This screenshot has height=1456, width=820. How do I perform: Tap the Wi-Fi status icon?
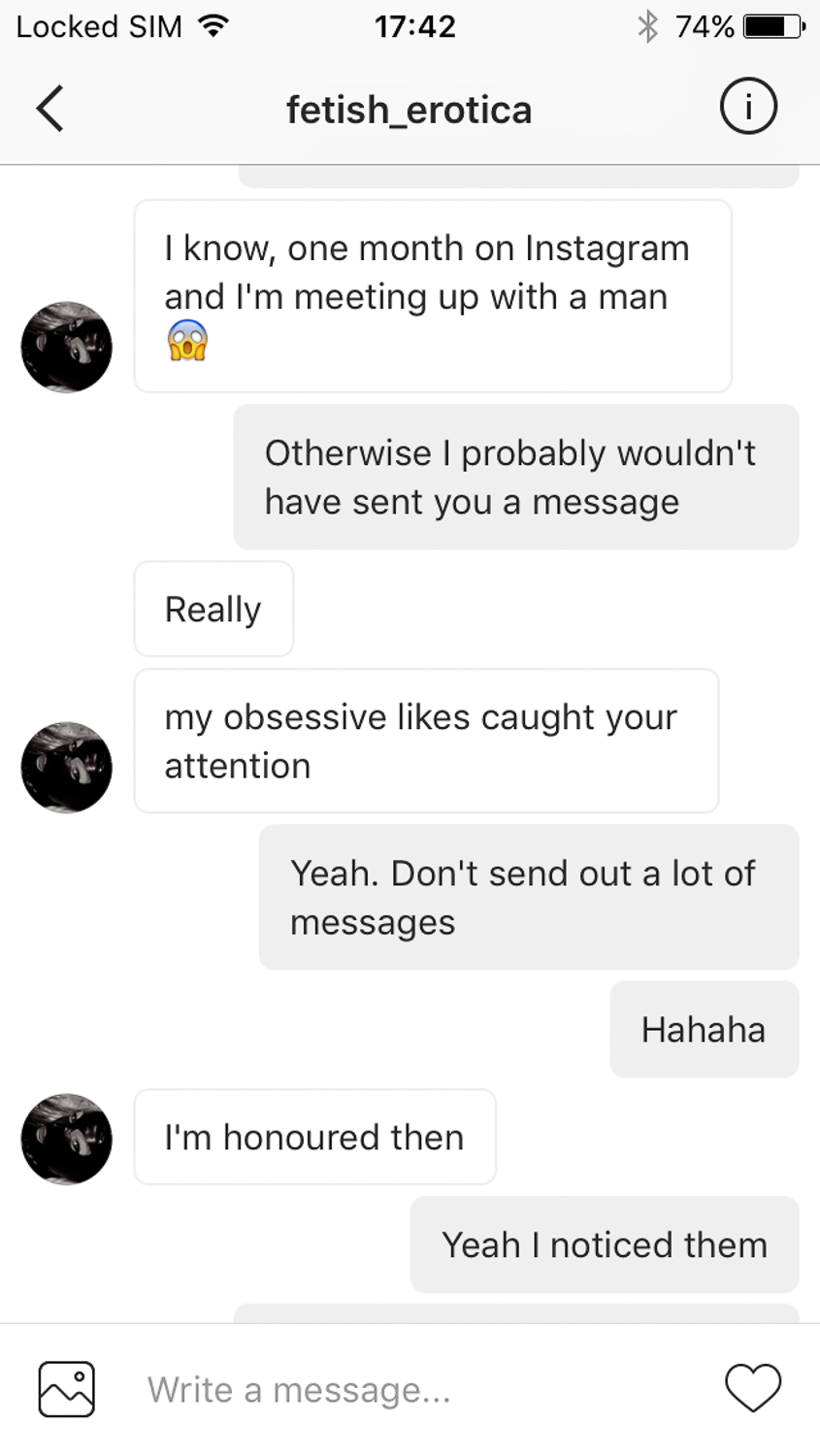[x=213, y=26]
